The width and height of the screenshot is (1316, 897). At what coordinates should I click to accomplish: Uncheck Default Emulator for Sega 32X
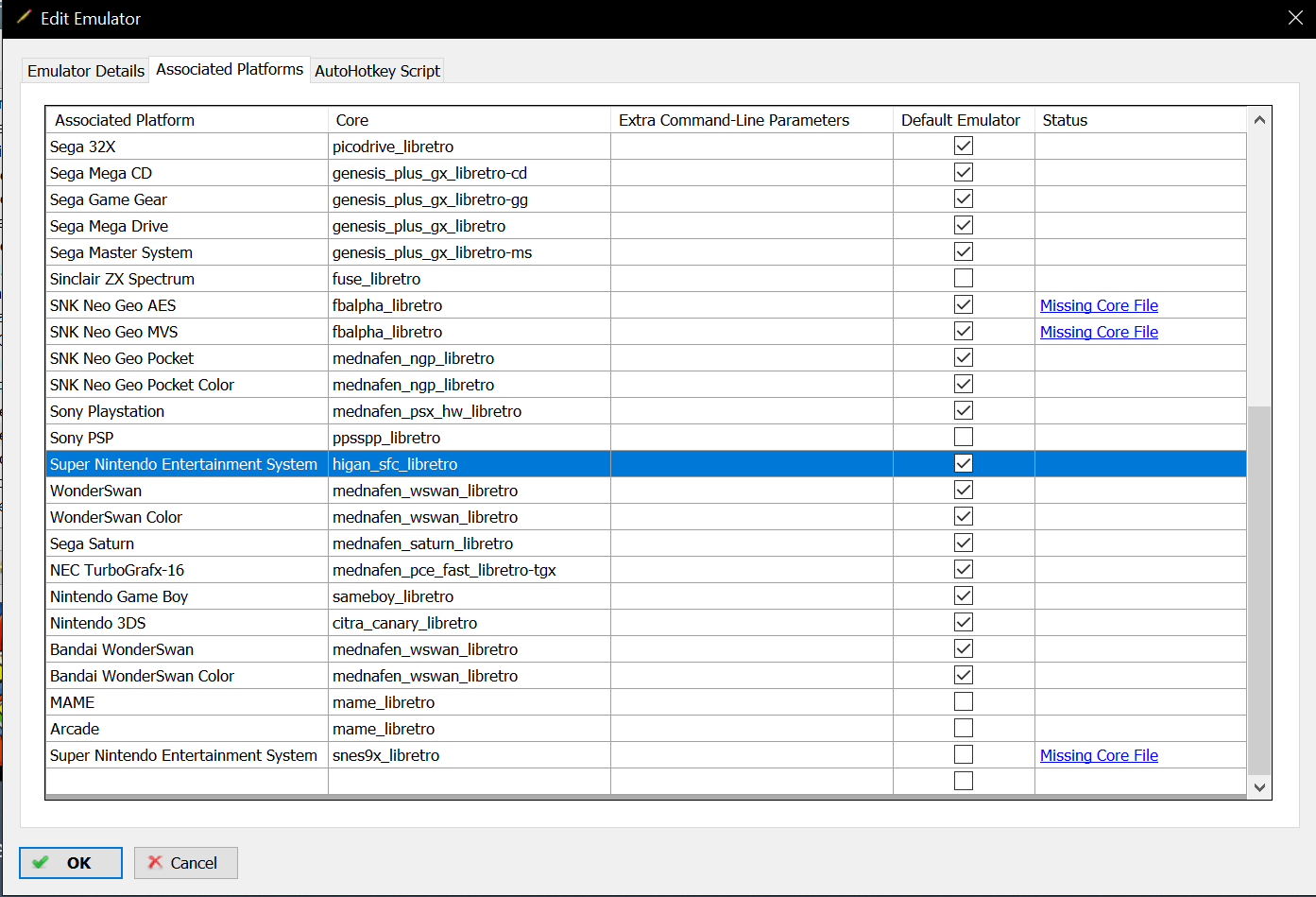964,146
